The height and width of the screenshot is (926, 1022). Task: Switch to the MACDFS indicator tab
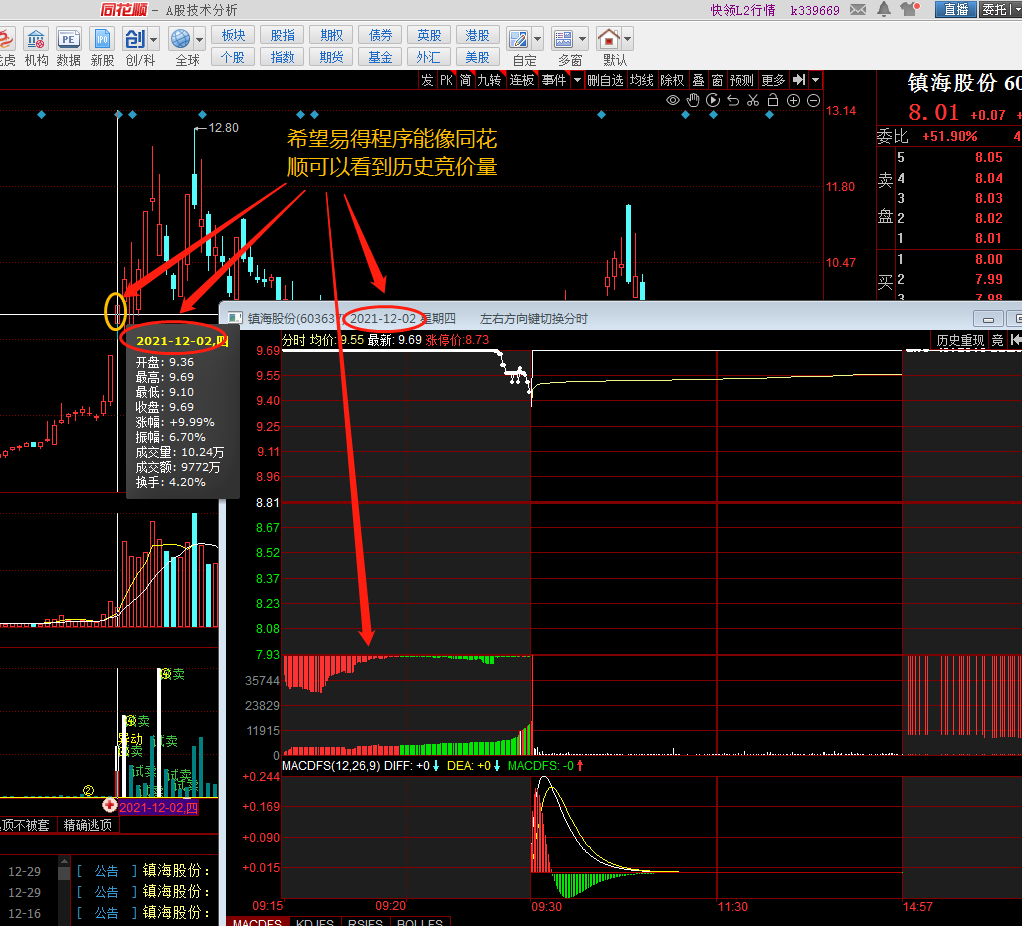257,921
